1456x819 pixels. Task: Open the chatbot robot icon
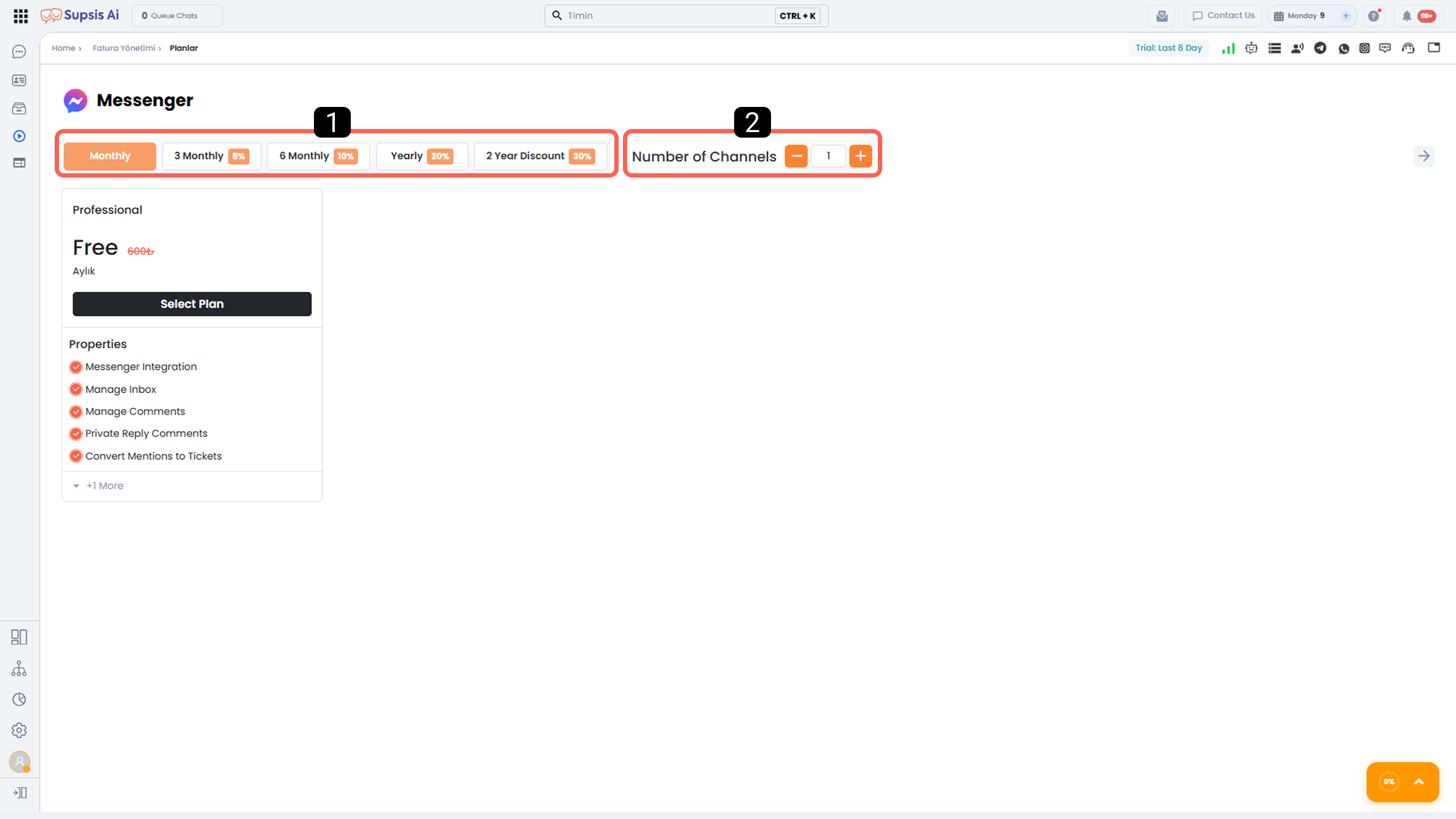tap(1251, 48)
